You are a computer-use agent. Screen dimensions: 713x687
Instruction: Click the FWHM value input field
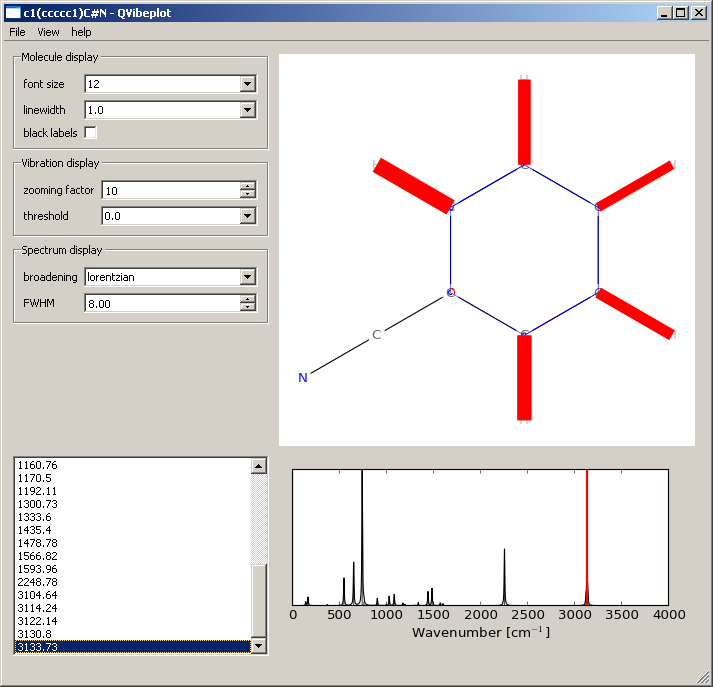pos(162,303)
